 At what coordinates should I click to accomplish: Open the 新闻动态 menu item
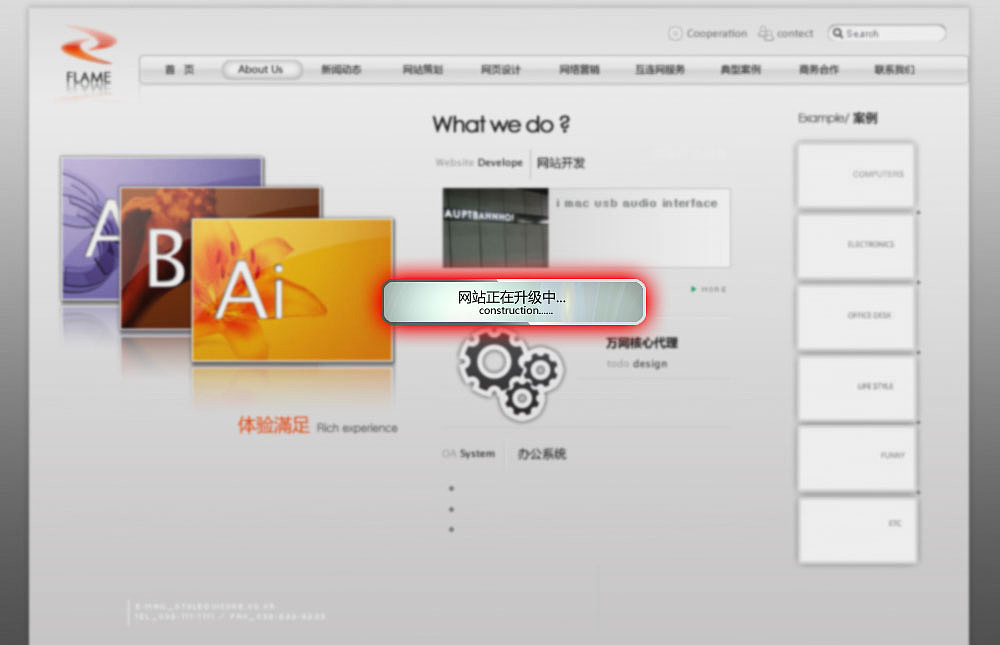pos(341,70)
